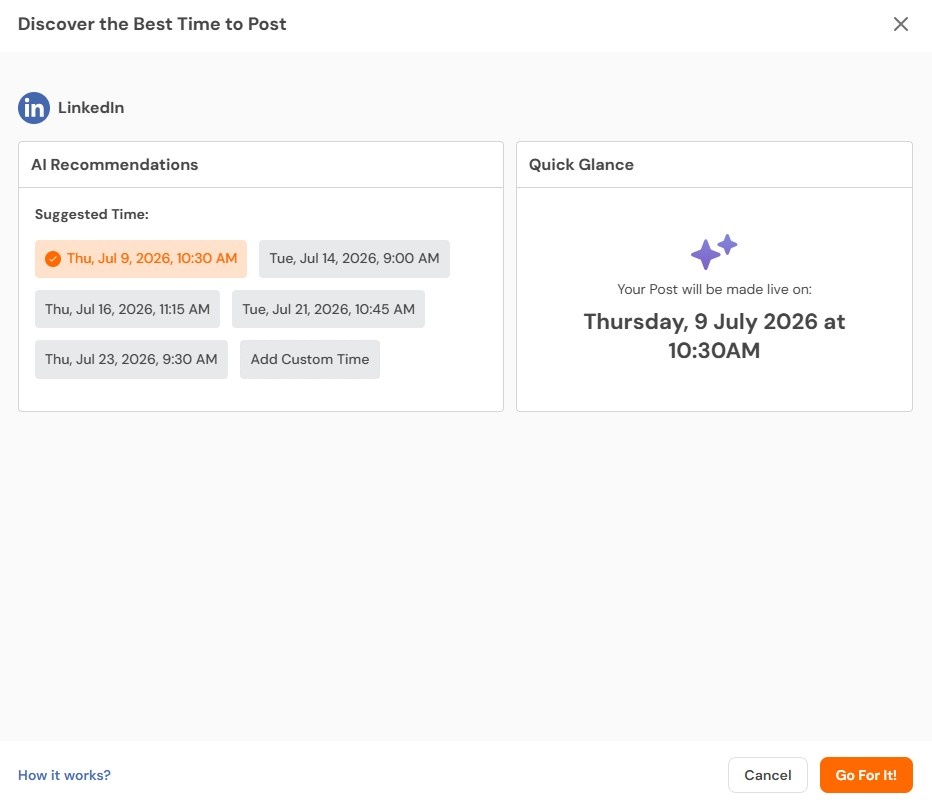Close the Best Time to Post dialog
Screen dimensions: 932x807
tap(900, 24)
